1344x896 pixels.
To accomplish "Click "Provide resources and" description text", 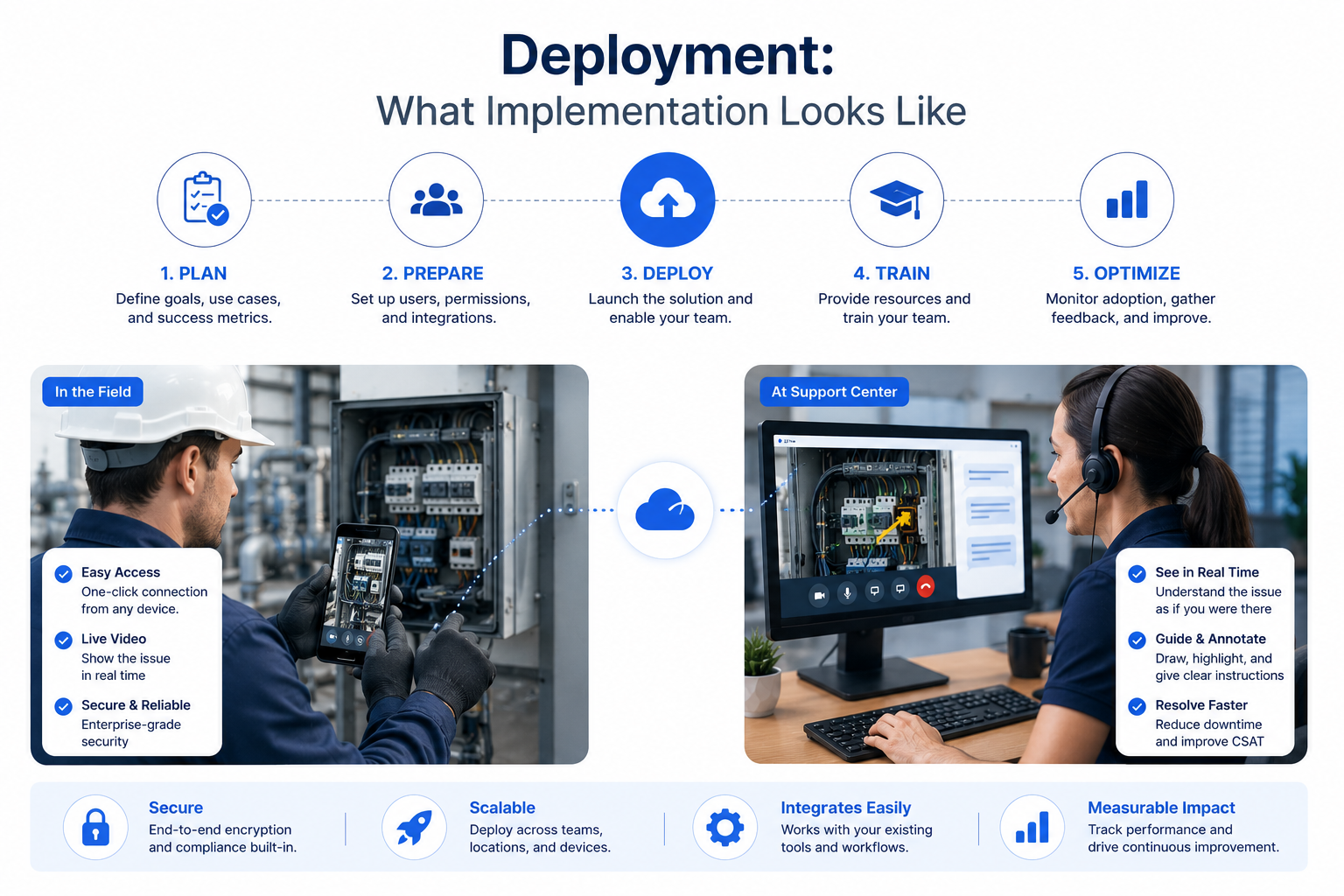I will pyautogui.click(x=894, y=299).
